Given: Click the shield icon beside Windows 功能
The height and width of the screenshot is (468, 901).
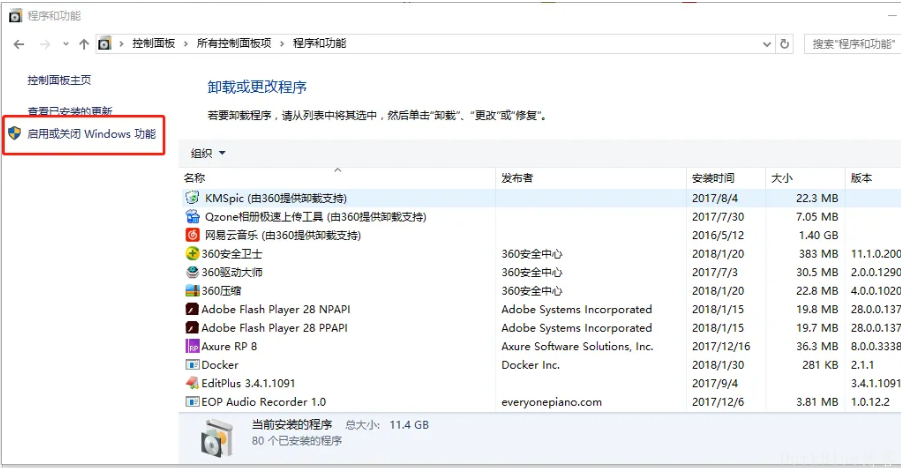Looking at the screenshot, I should [x=15, y=133].
